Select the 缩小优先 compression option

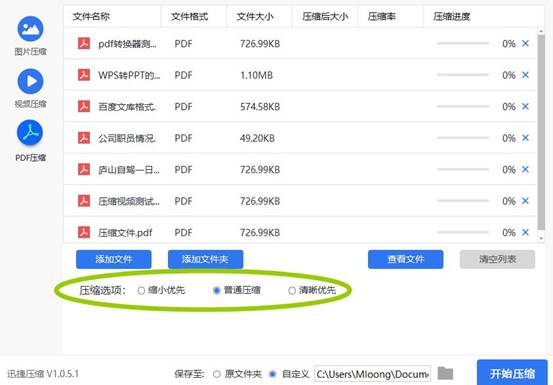(141, 291)
